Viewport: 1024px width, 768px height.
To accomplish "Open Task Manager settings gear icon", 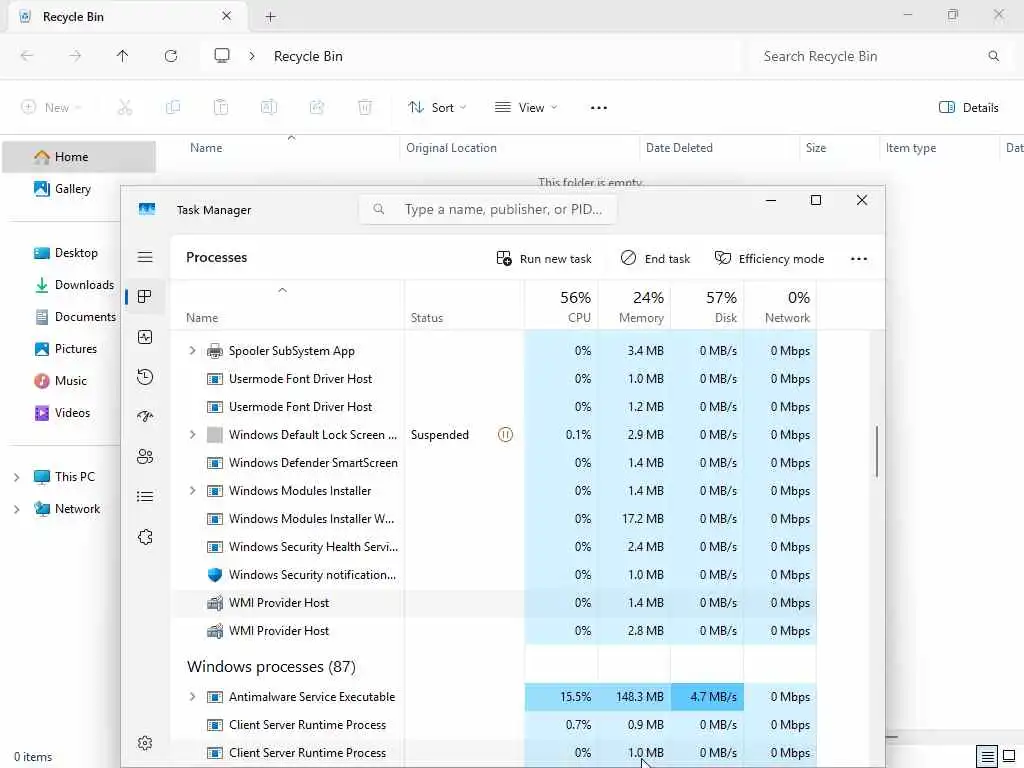I will [145, 743].
